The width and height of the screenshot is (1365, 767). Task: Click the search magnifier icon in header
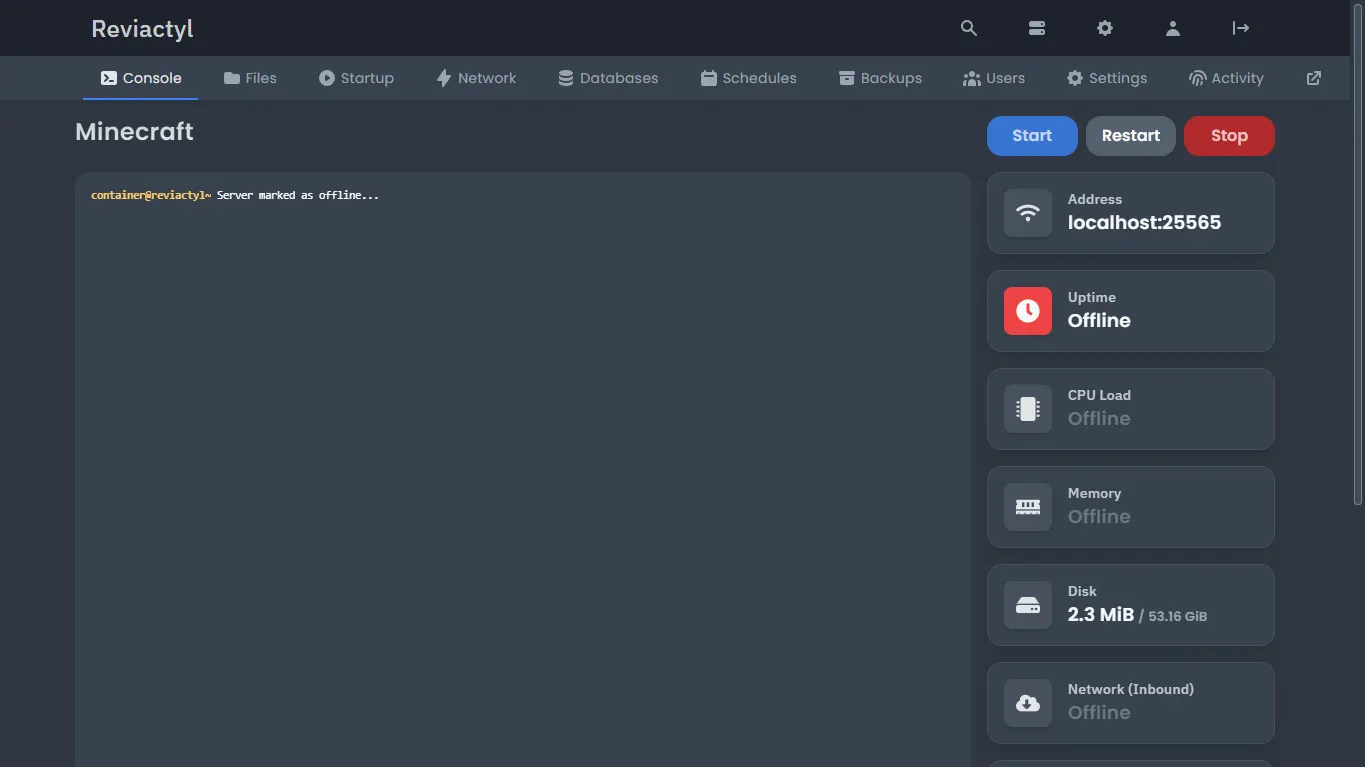968,28
